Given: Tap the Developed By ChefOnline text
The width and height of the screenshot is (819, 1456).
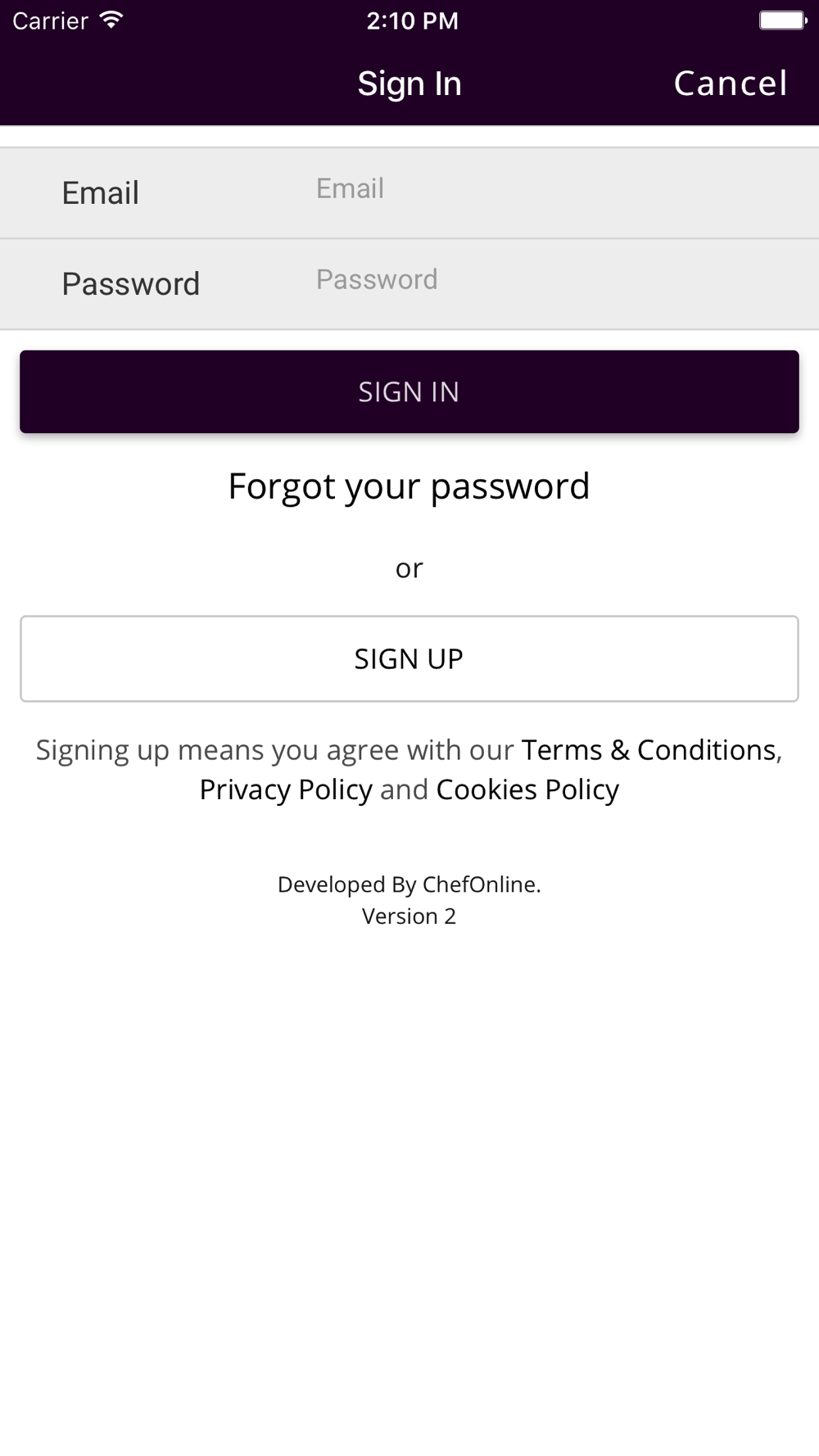Looking at the screenshot, I should point(409,884).
